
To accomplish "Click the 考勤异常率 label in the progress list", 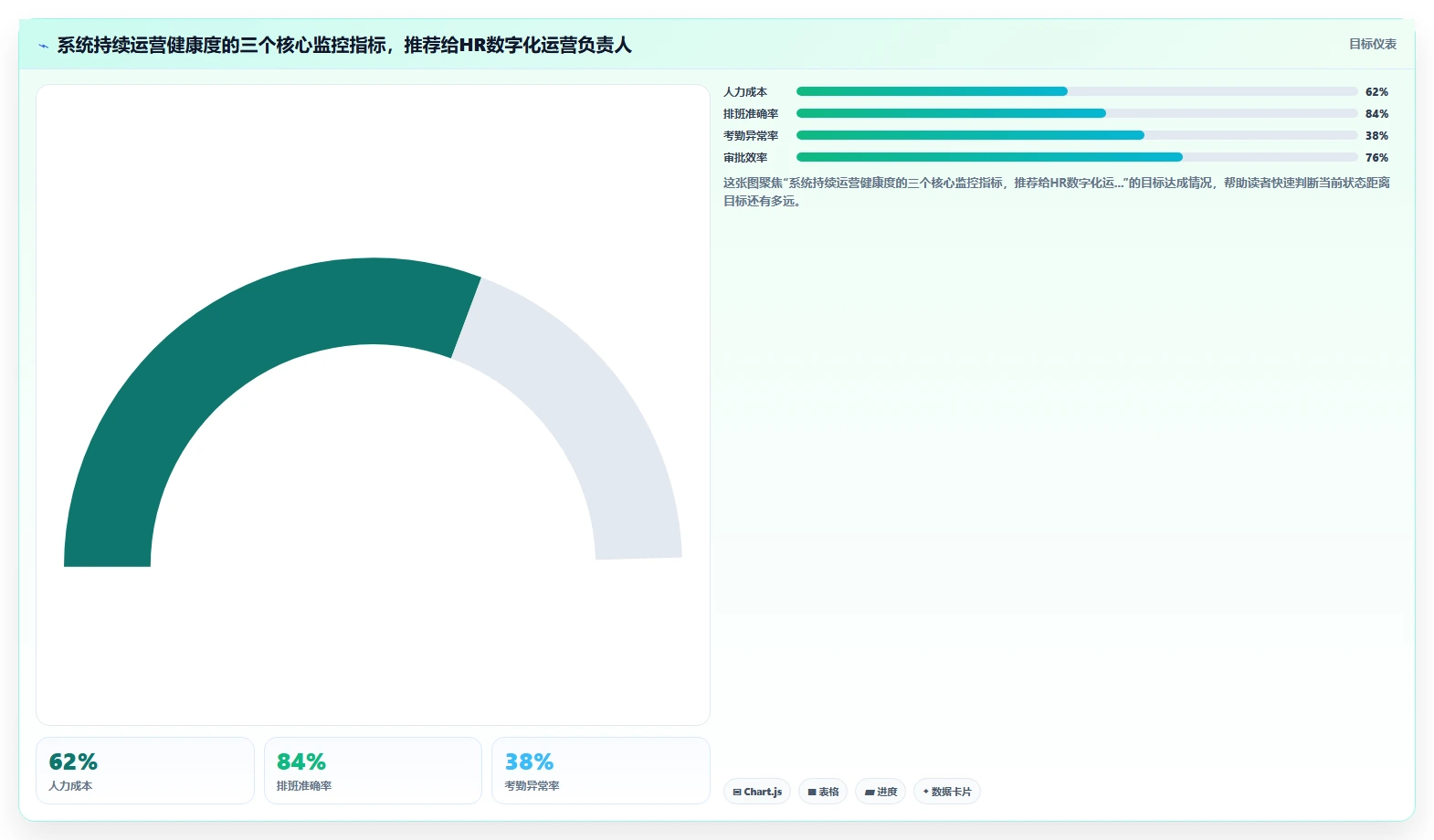I will click(751, 135).
